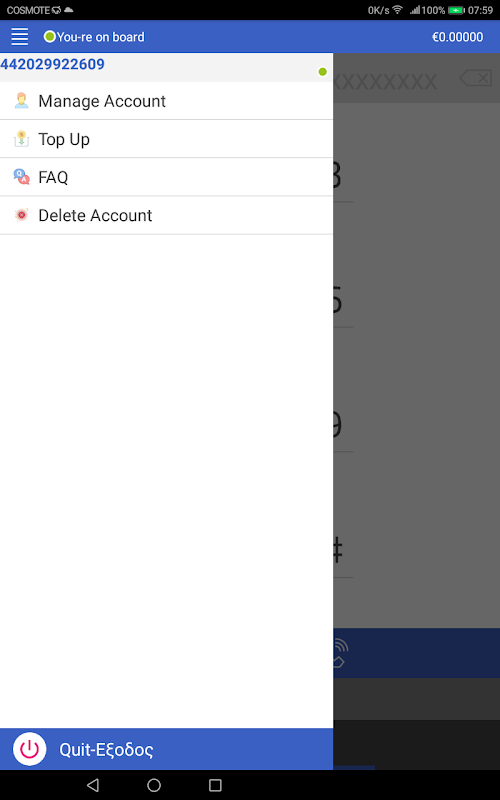
Task: Click the account number 442029922609
Action: point(53,64)
